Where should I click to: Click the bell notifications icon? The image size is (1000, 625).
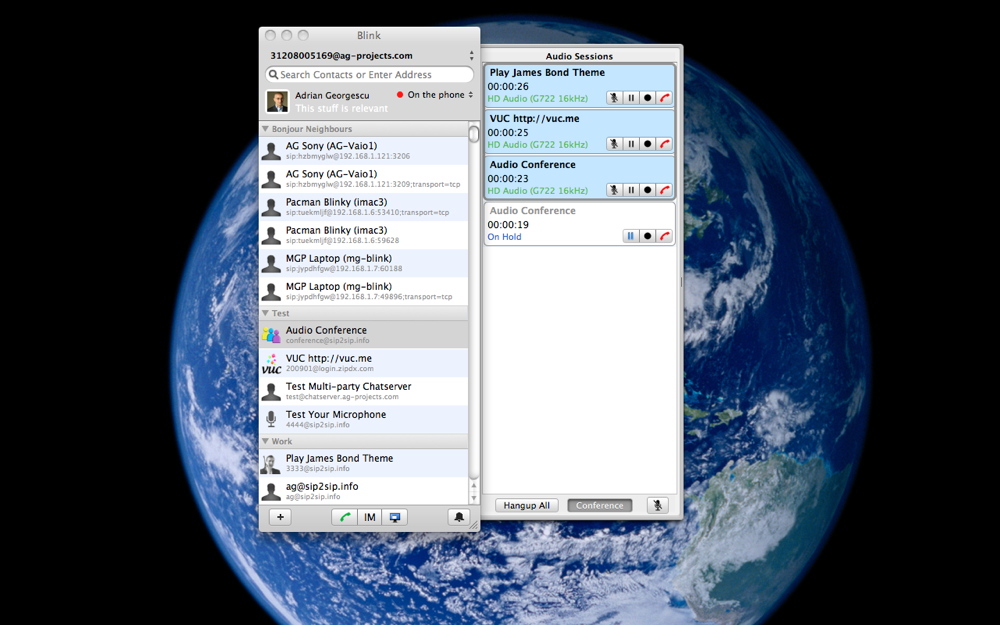[x=459, y=517]
